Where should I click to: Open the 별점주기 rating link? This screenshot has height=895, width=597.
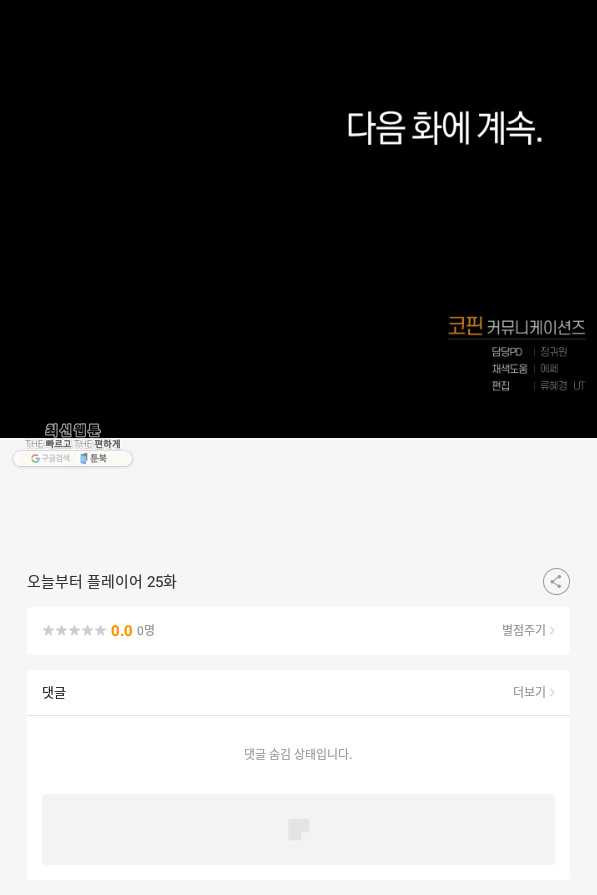point(524,630)
